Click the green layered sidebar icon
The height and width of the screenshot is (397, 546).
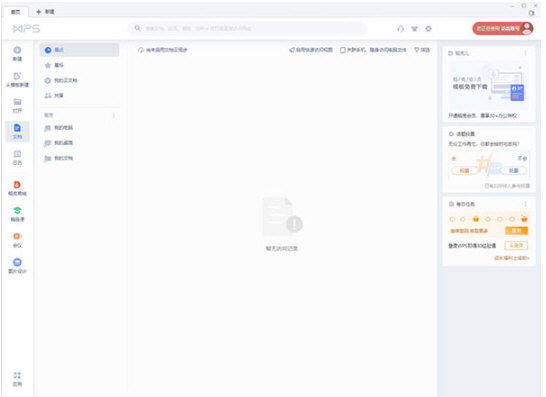17,210
